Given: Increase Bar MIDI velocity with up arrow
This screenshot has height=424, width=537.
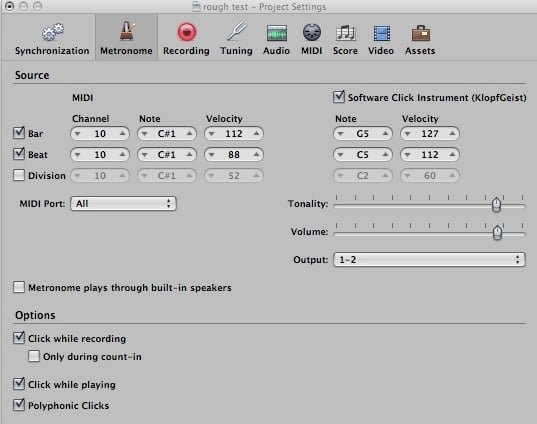Looking at the screenshot, I should 256,134.
